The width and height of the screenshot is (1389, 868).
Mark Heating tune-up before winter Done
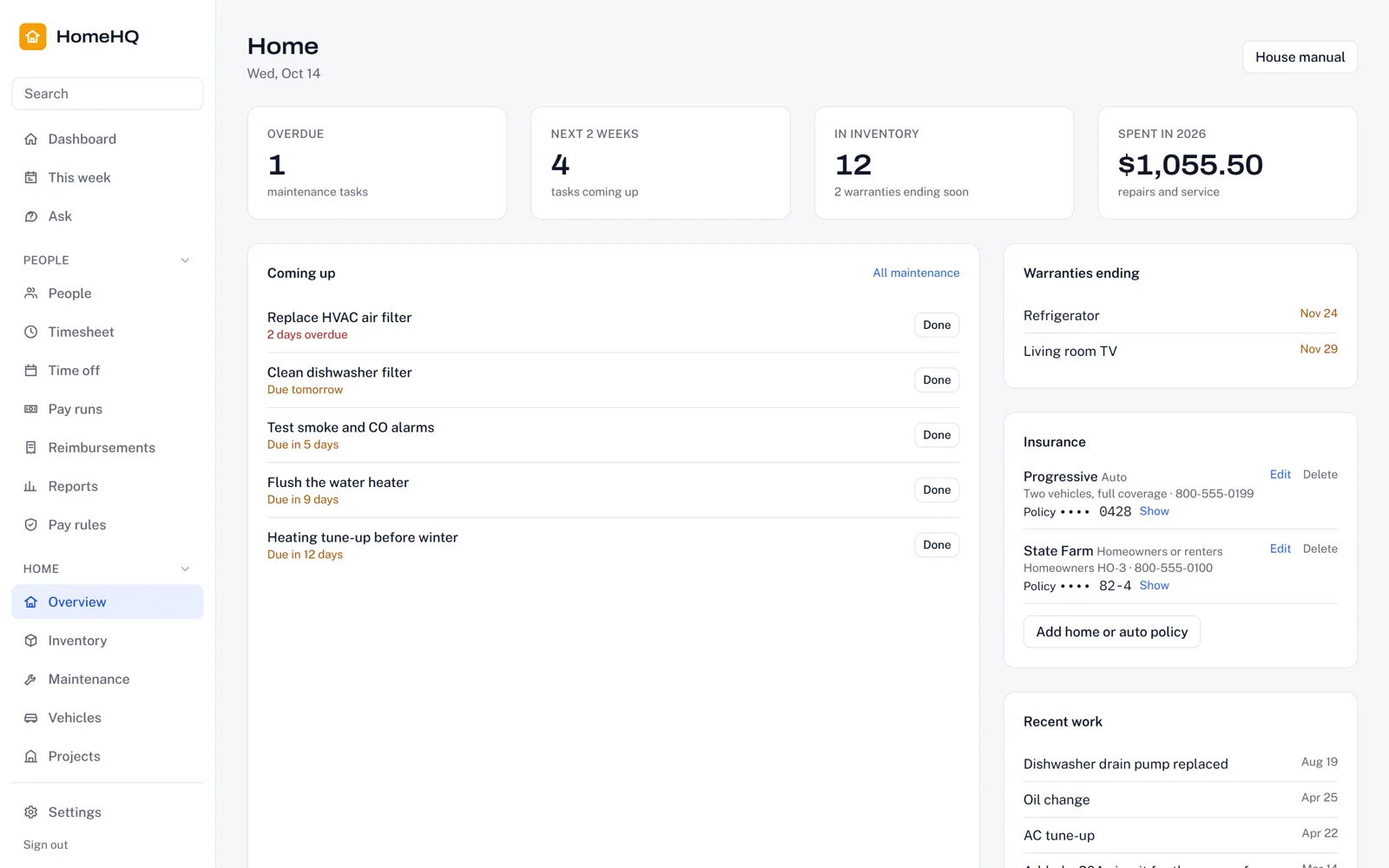point(937,545)
